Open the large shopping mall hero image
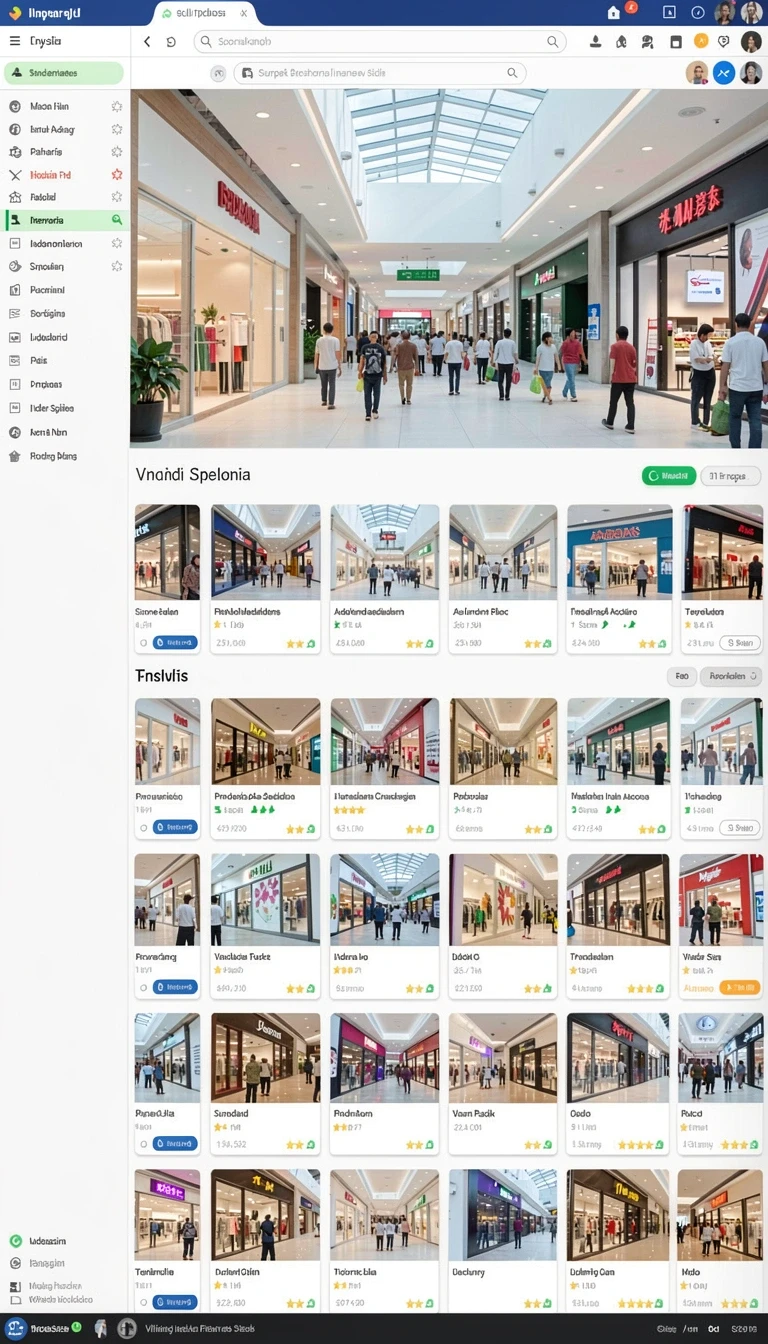The height and width of the screenshot is (1344, 768). pos(449,268)
